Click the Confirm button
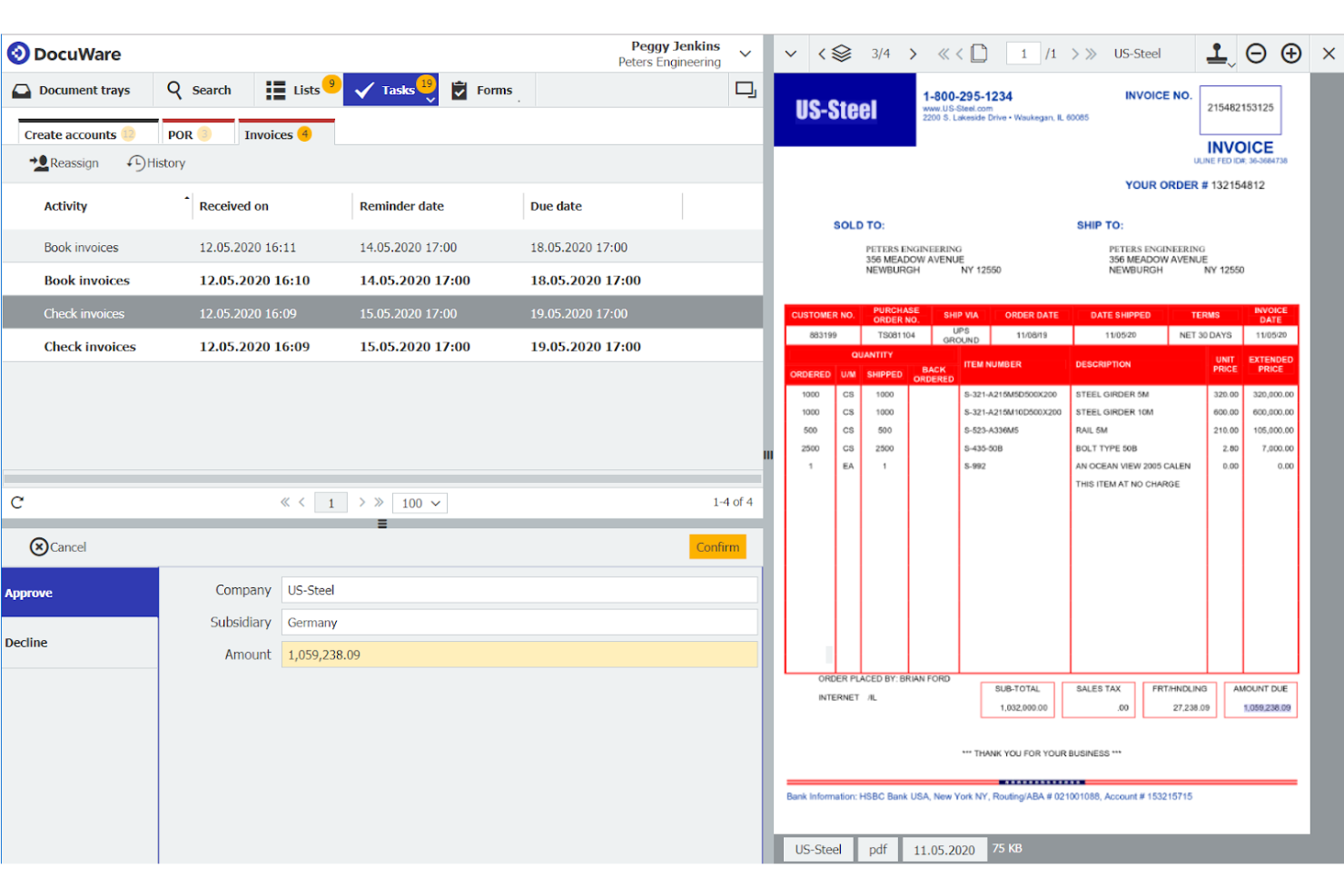This screenshot has height=896, width=1344. click(717, 546)
